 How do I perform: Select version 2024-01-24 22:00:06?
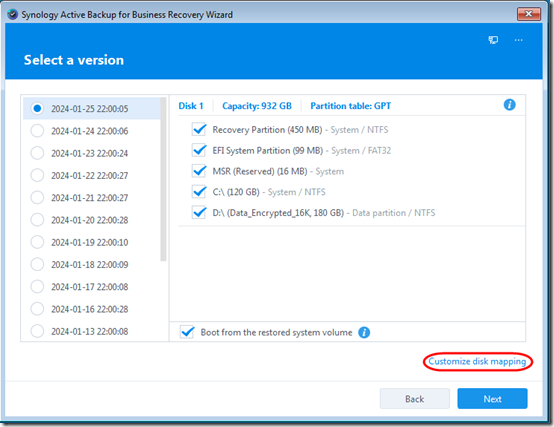(x=37, y=131)
